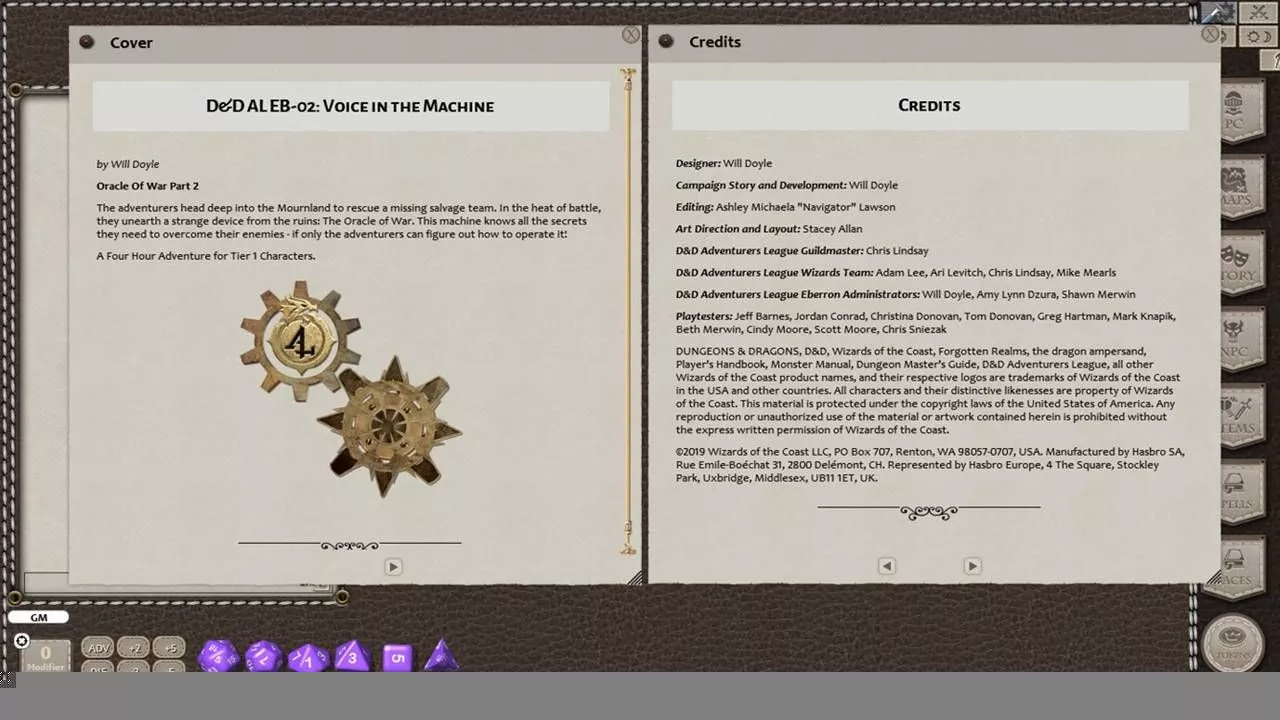This screenshot has height=720, width=1280.
Task: Roll the purple d6 die showing 5
Action: pos(397,657)
